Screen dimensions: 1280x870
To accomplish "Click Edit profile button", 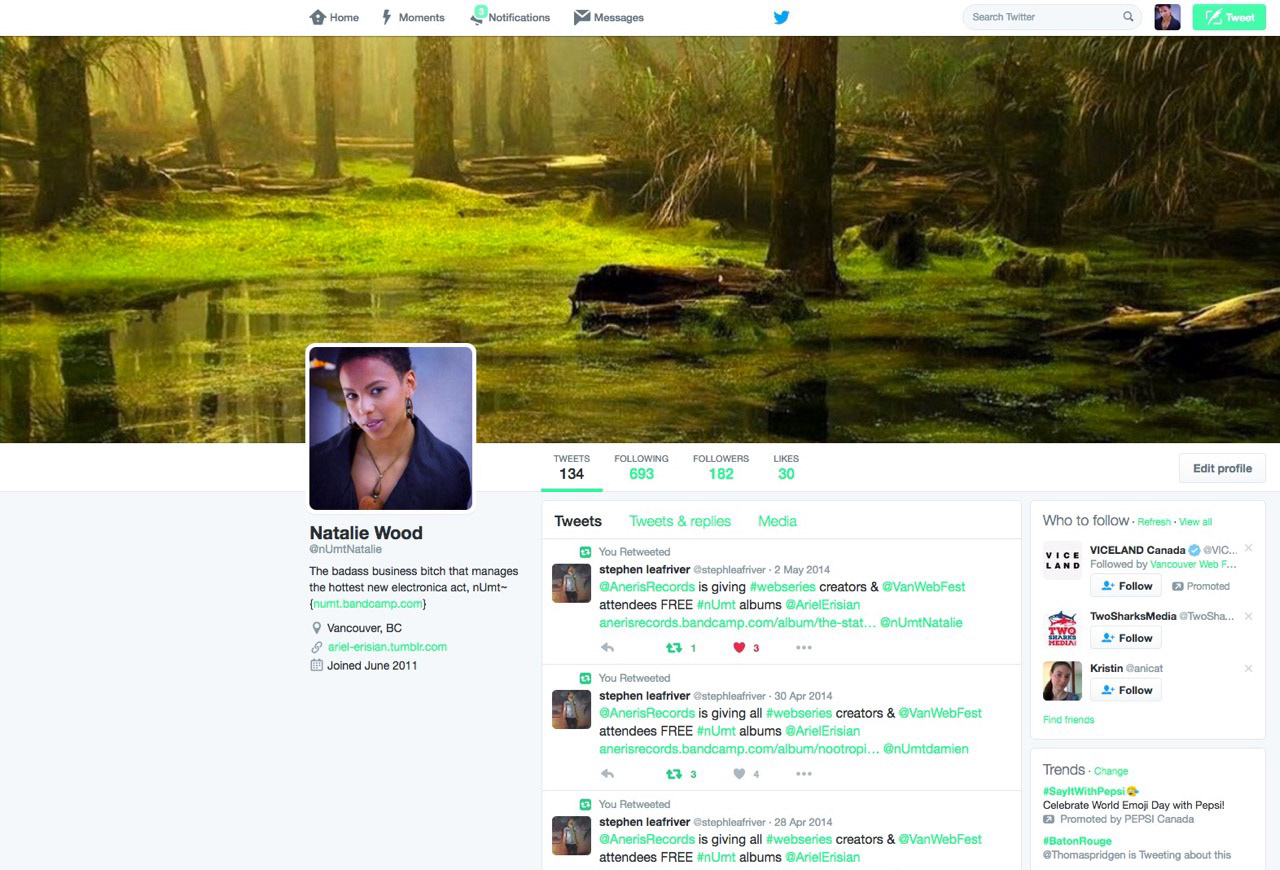I will point(1222,468).
